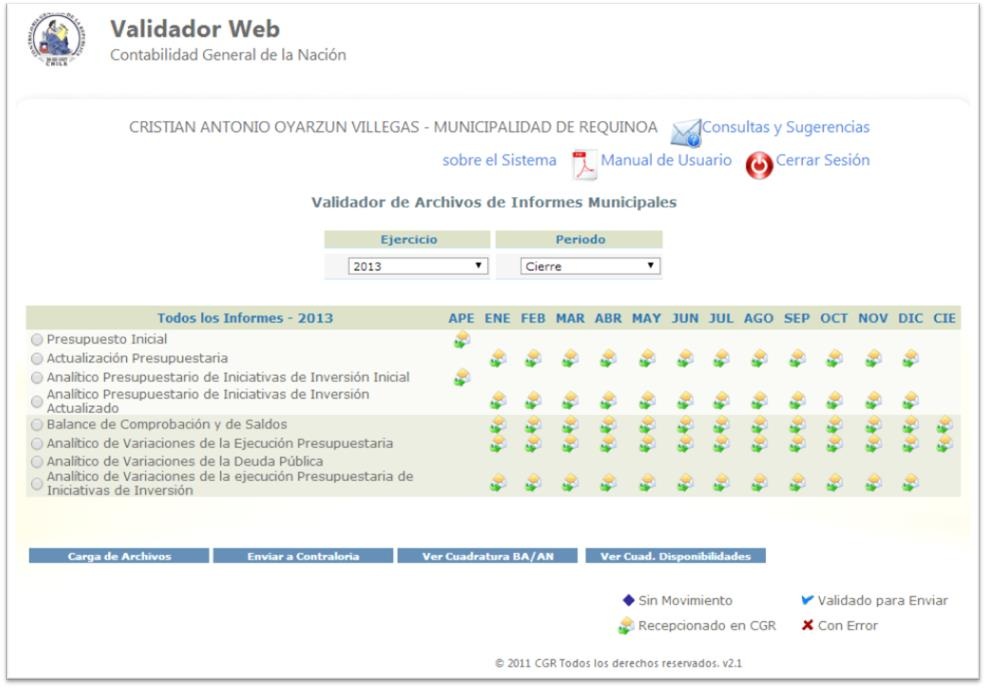Select the Balance de Comprobación y de Saldos radio
The image size is (986, 688).
37,425
